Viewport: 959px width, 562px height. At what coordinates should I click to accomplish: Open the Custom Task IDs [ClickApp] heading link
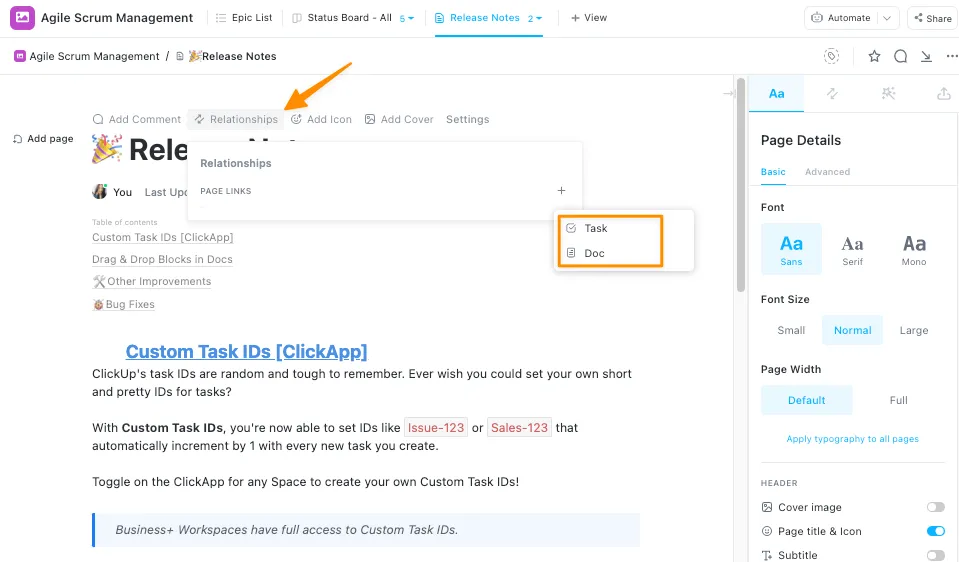246,352
